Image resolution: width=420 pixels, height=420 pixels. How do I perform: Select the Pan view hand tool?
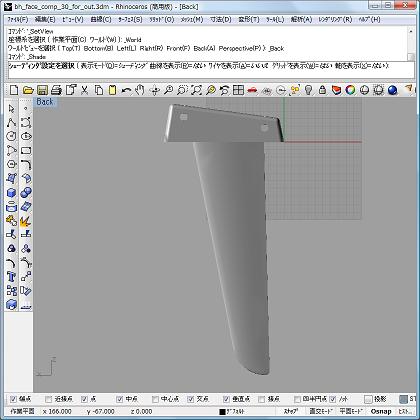[140, 90]
